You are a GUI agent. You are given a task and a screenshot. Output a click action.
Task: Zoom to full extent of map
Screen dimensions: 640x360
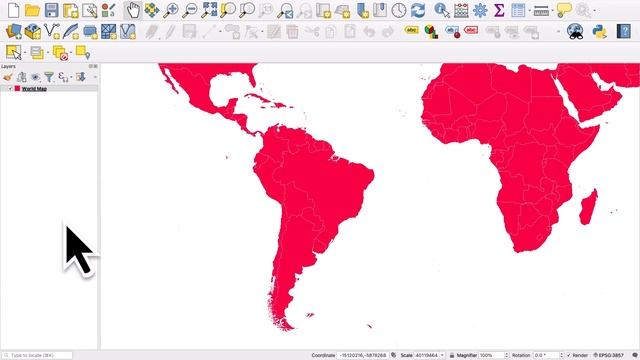209,10
